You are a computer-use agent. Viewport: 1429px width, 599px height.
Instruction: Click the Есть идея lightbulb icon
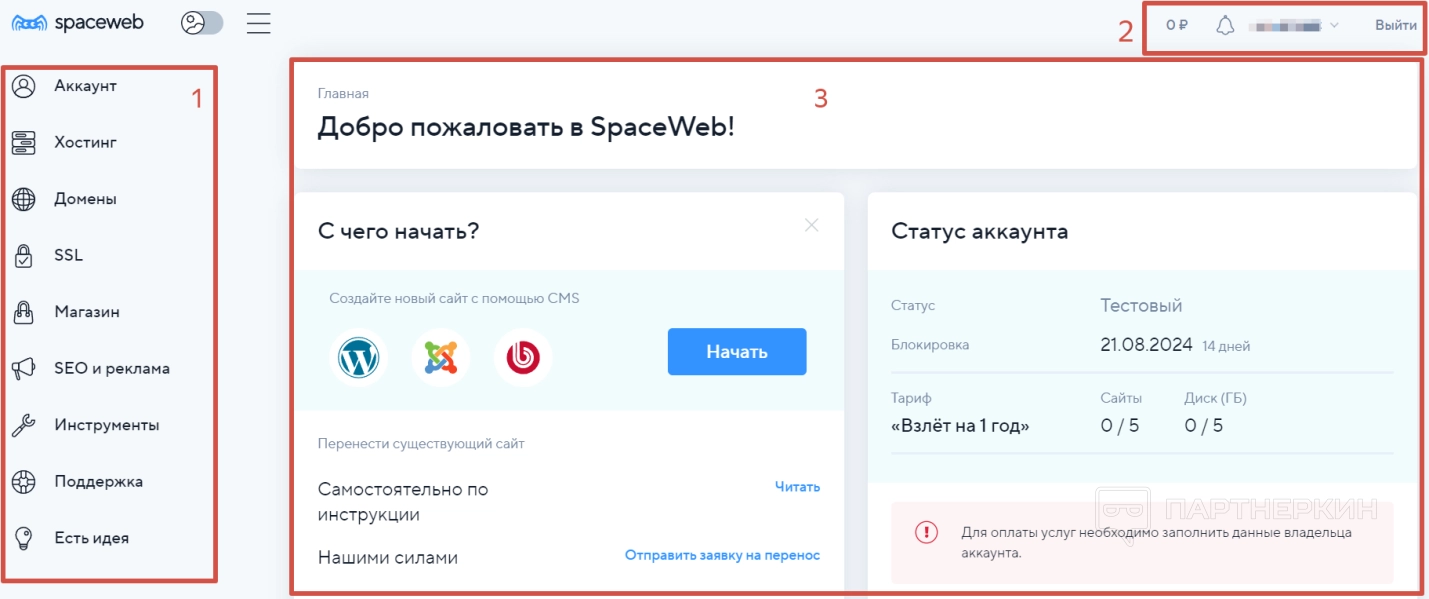24,538
